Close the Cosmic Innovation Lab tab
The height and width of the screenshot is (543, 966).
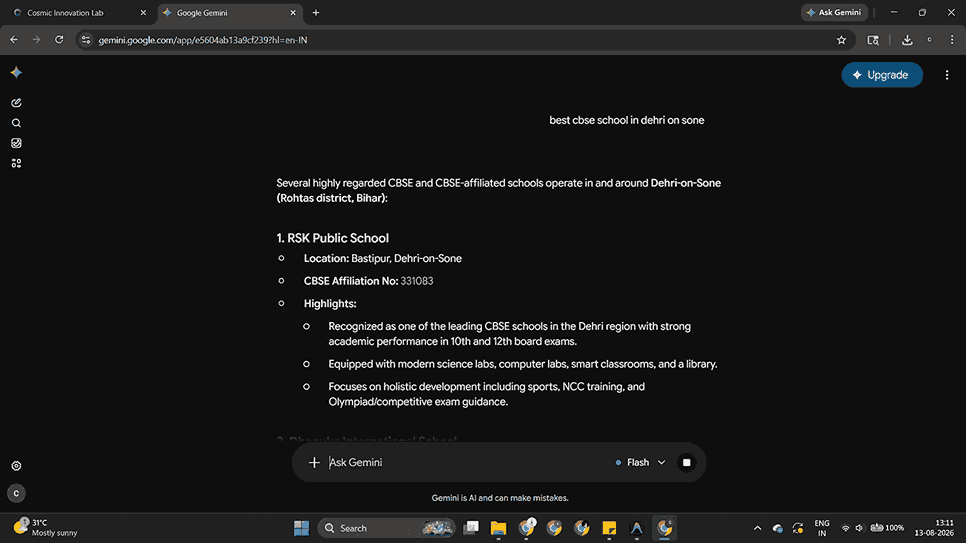(x=143, y=12)
